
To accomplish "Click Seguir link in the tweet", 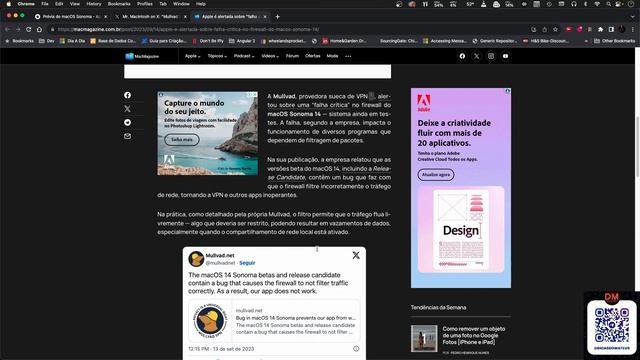I will click(x=247, y=263).
